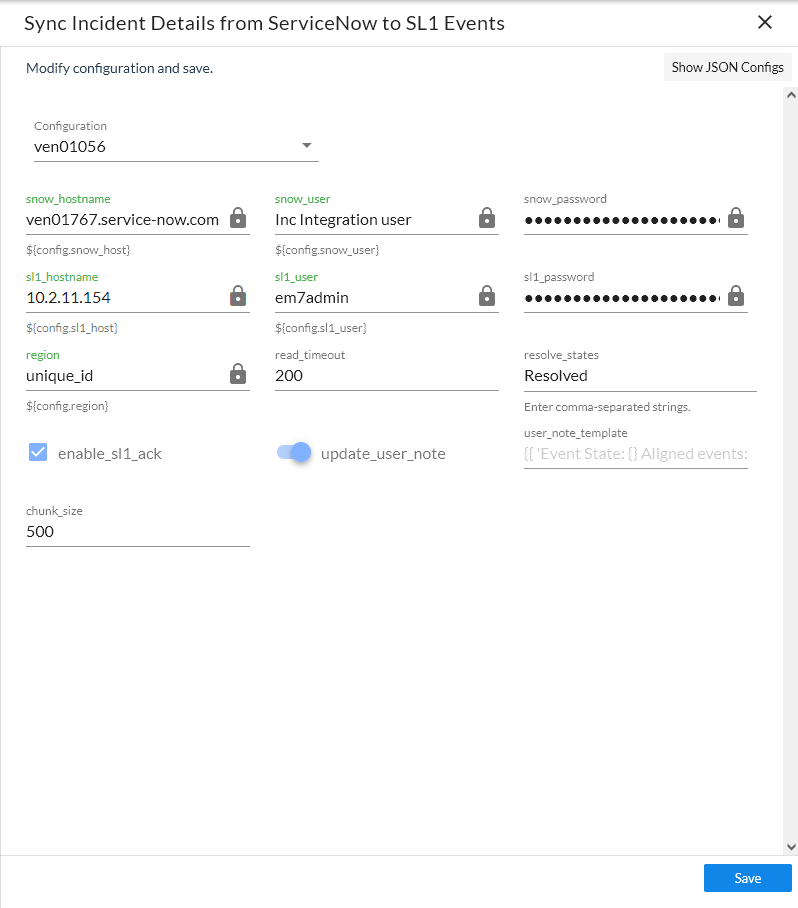Uncheck the enable_sl1_ack checkbox
This screenshot has width=798, height=908.
pos(38,453)
